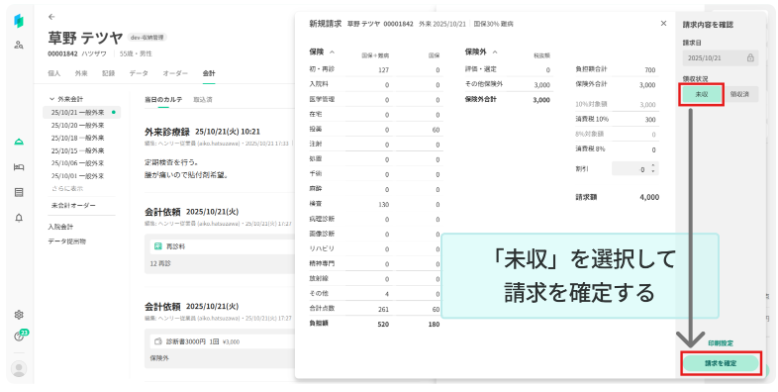Click the user avatar at sidebar bottom
Viewport: 778px width, 392px height.
tap(19, 369)
